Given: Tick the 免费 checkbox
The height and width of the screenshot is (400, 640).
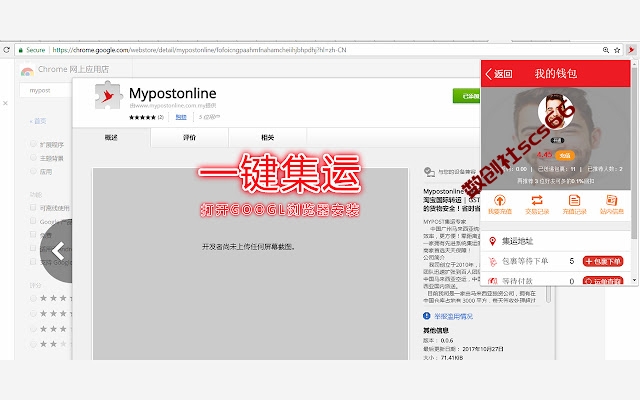Looking at the screenshot, I should 33,234.
